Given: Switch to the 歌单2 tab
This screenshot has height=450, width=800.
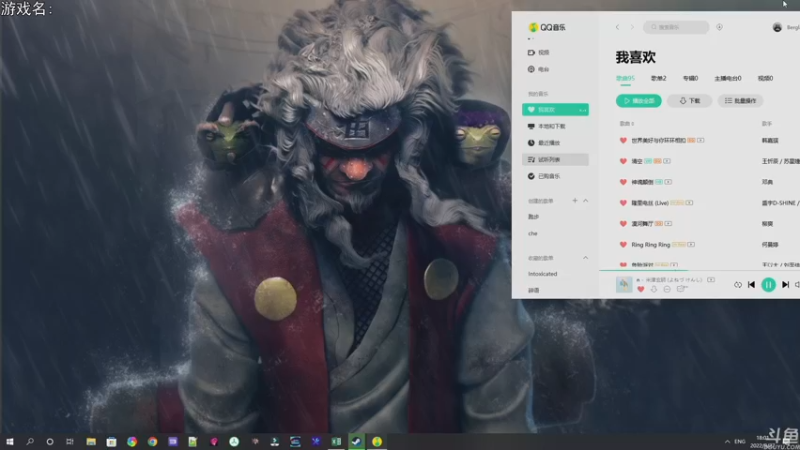Looking at the screenshot, I should (x=659, y=78).
